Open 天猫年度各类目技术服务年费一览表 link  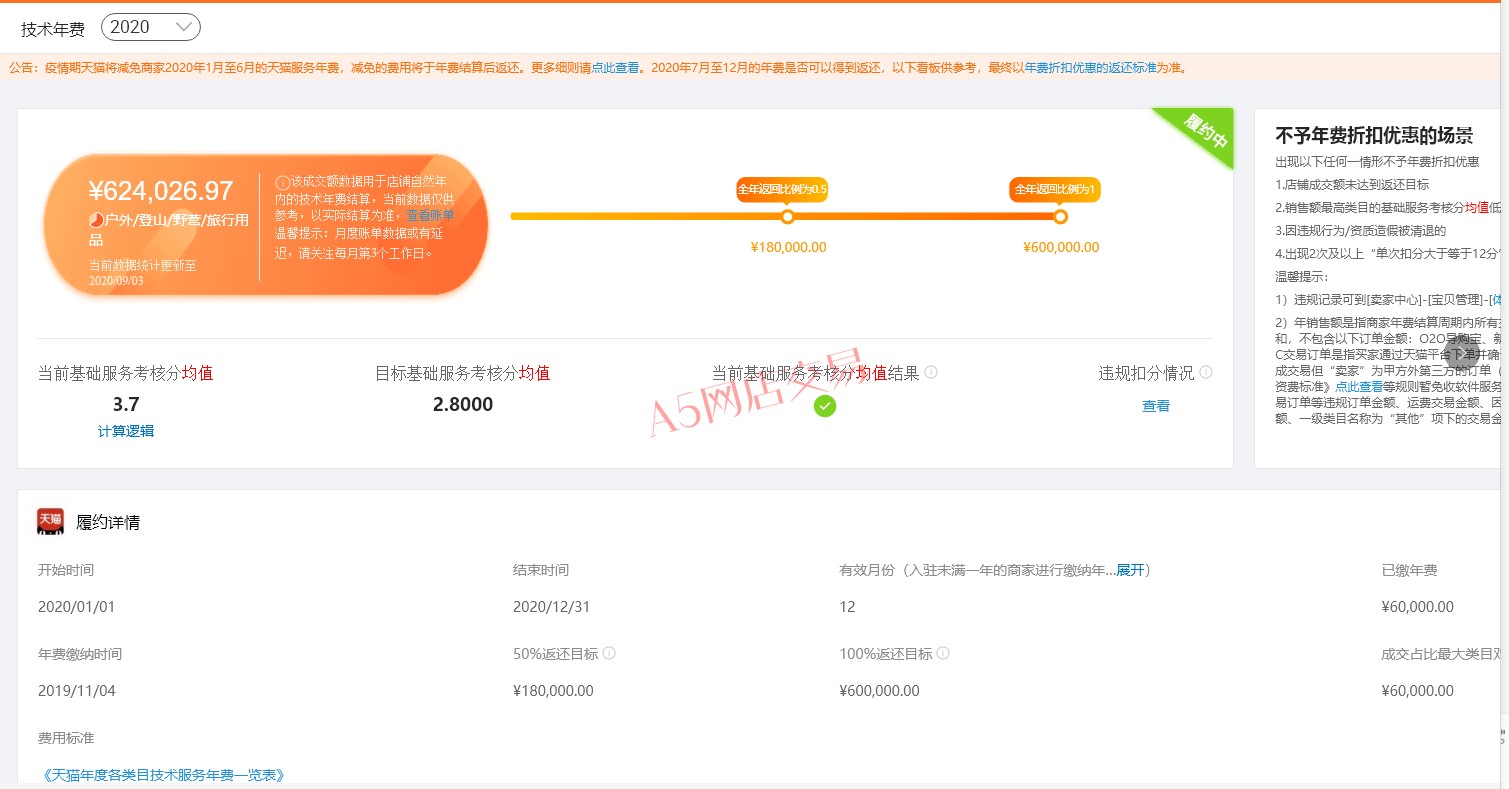pos(164,775)
